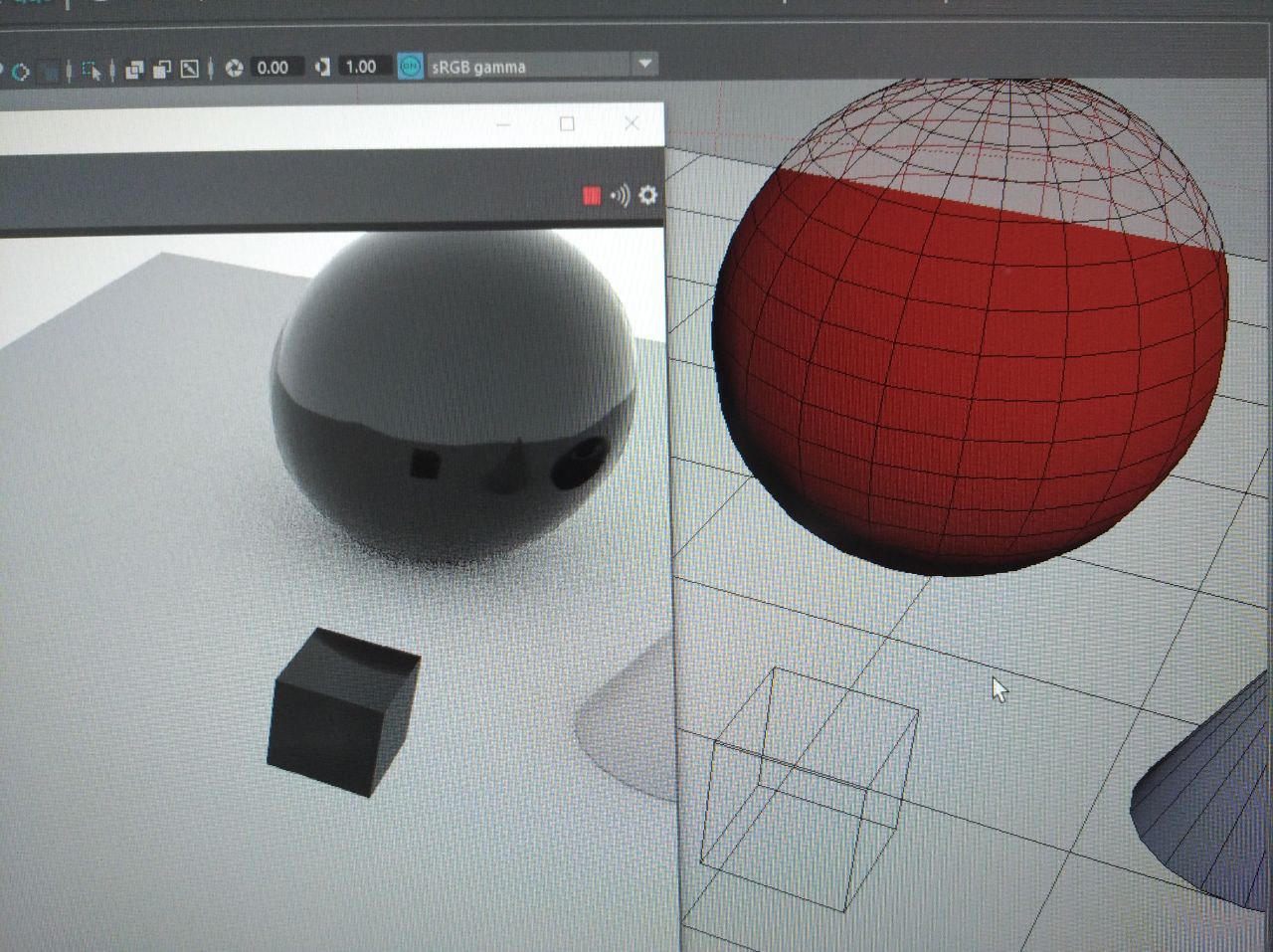The image size is (1273, 952).
Task: Toggle the X-Ray active components icon
Action: coord(161,69)
